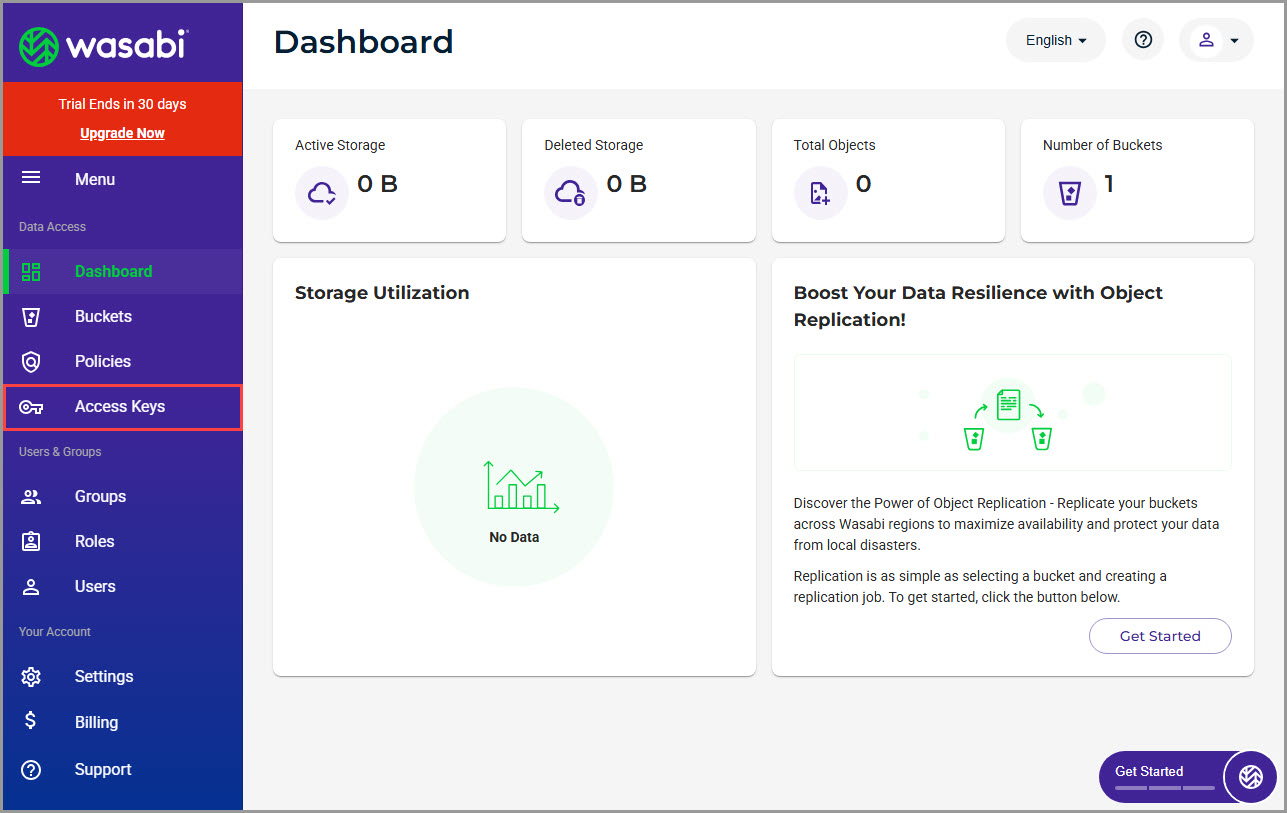
Task: Click the Policies shield icon
Action: pyautogui.click(x=31, y=362)
